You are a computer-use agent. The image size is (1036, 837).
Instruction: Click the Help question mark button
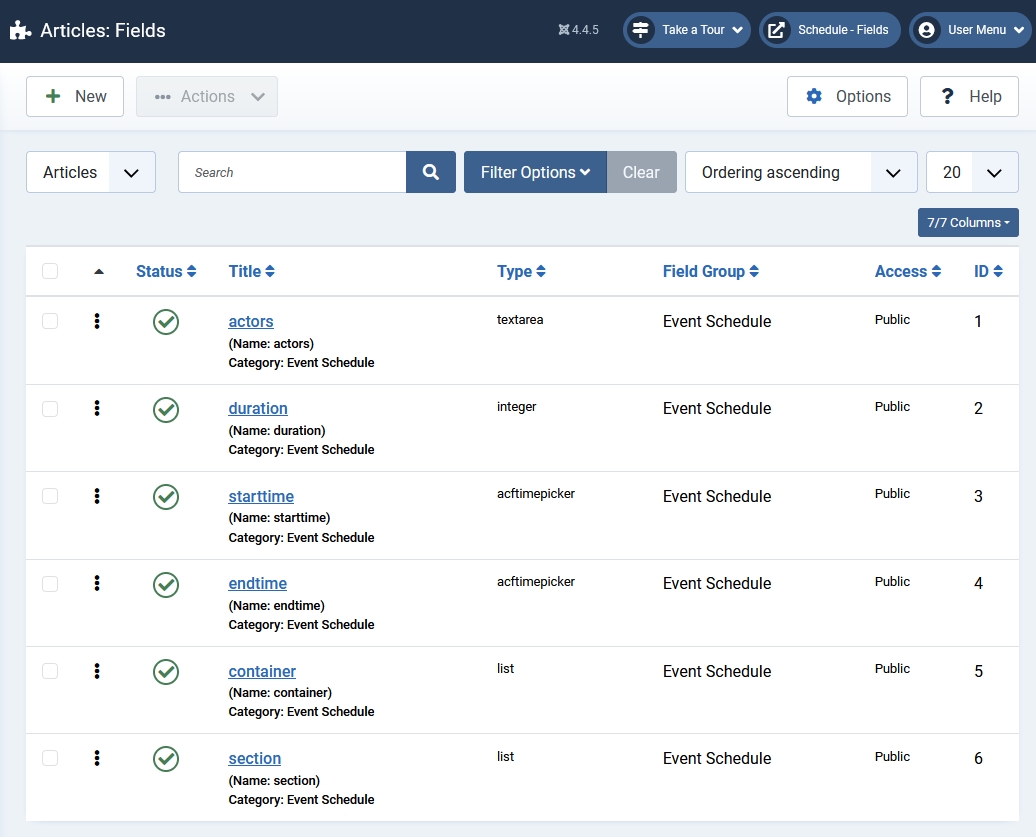coord(969,96)
